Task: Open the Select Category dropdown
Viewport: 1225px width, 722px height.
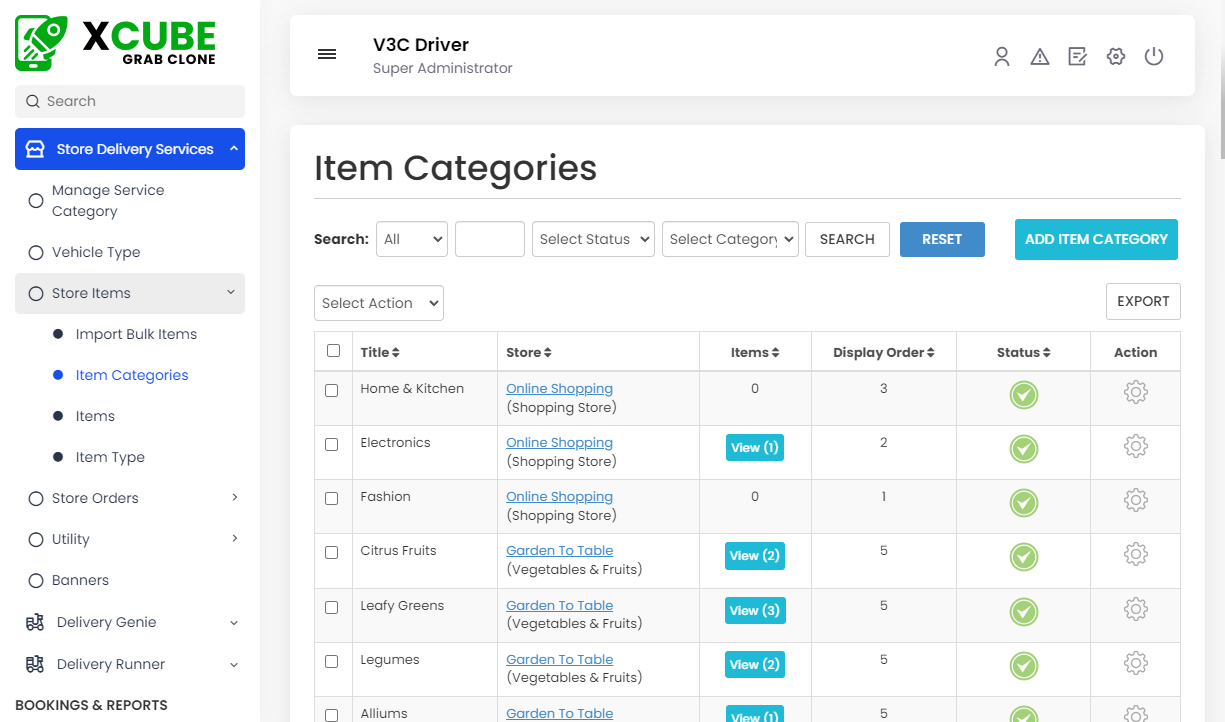Action: 730,239
